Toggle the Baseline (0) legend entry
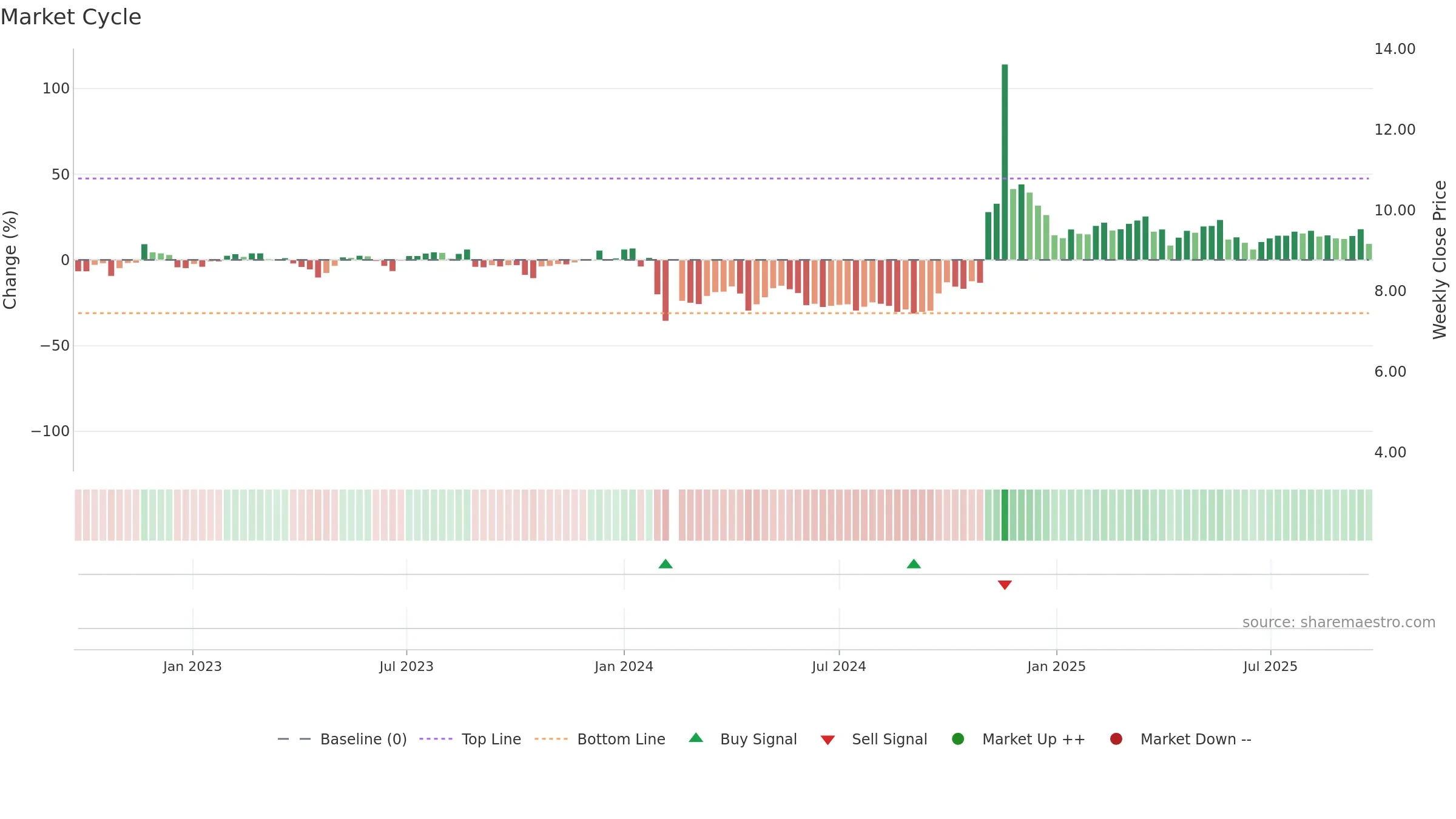This screenshot has height=819, width=1456. [x=363, y=739]
